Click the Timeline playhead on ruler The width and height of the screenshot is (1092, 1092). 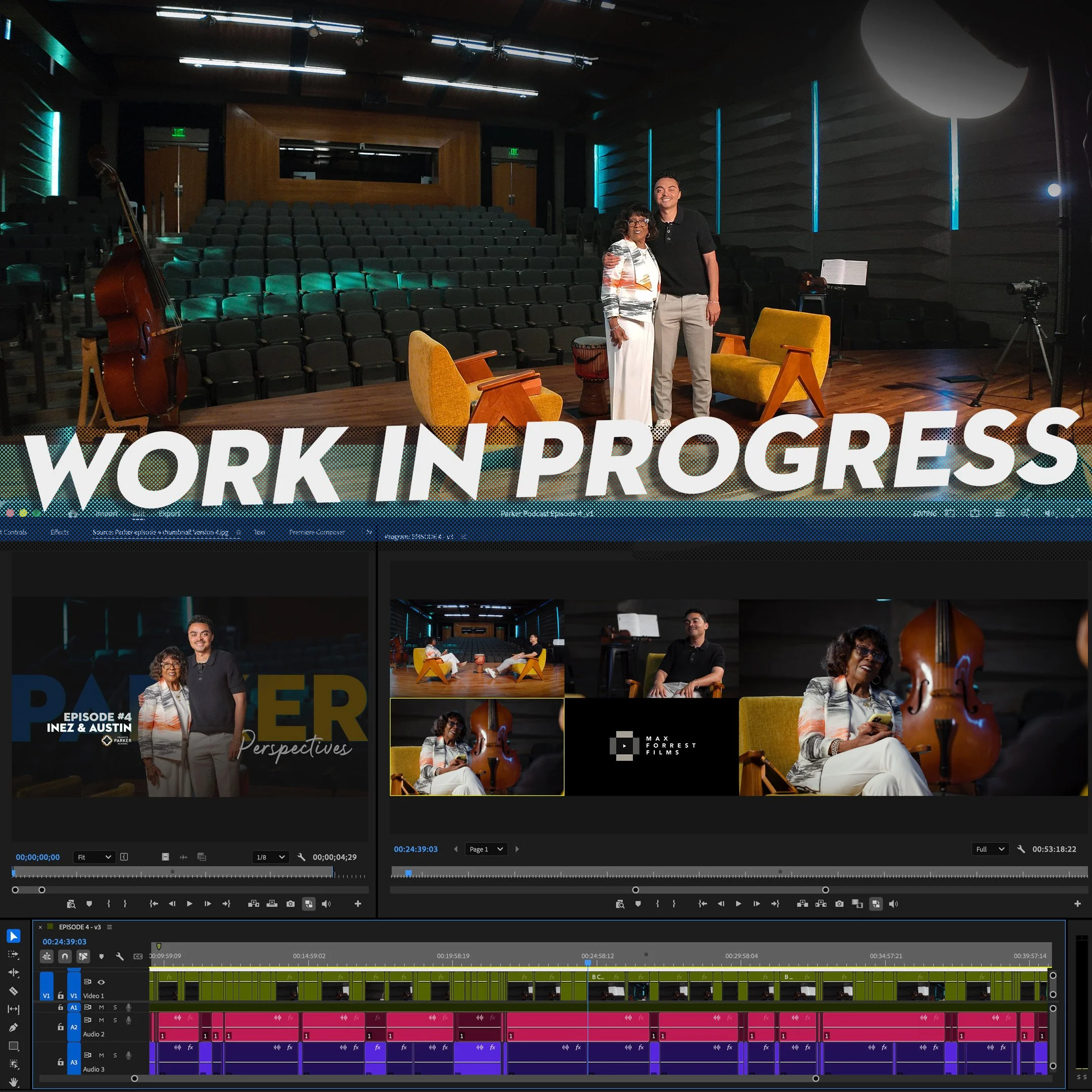coord(588,962)
